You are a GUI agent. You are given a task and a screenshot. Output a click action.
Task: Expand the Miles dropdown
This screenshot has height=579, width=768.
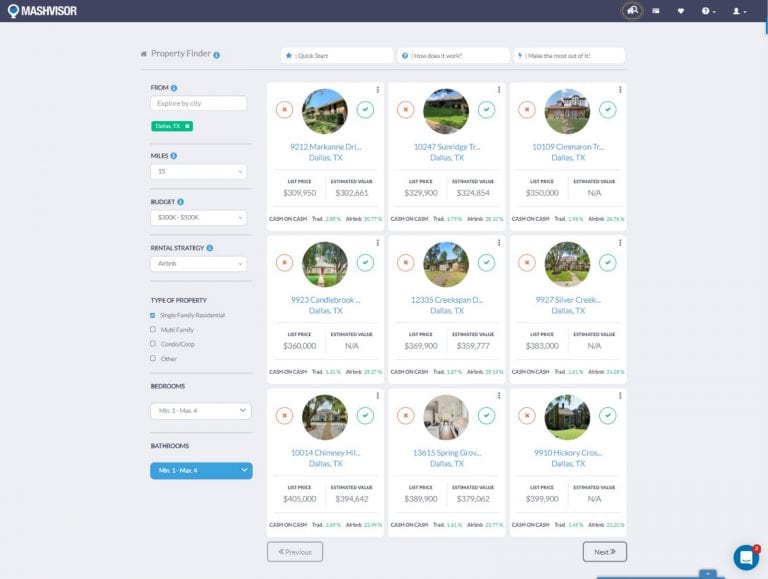(x=198, y=172)
